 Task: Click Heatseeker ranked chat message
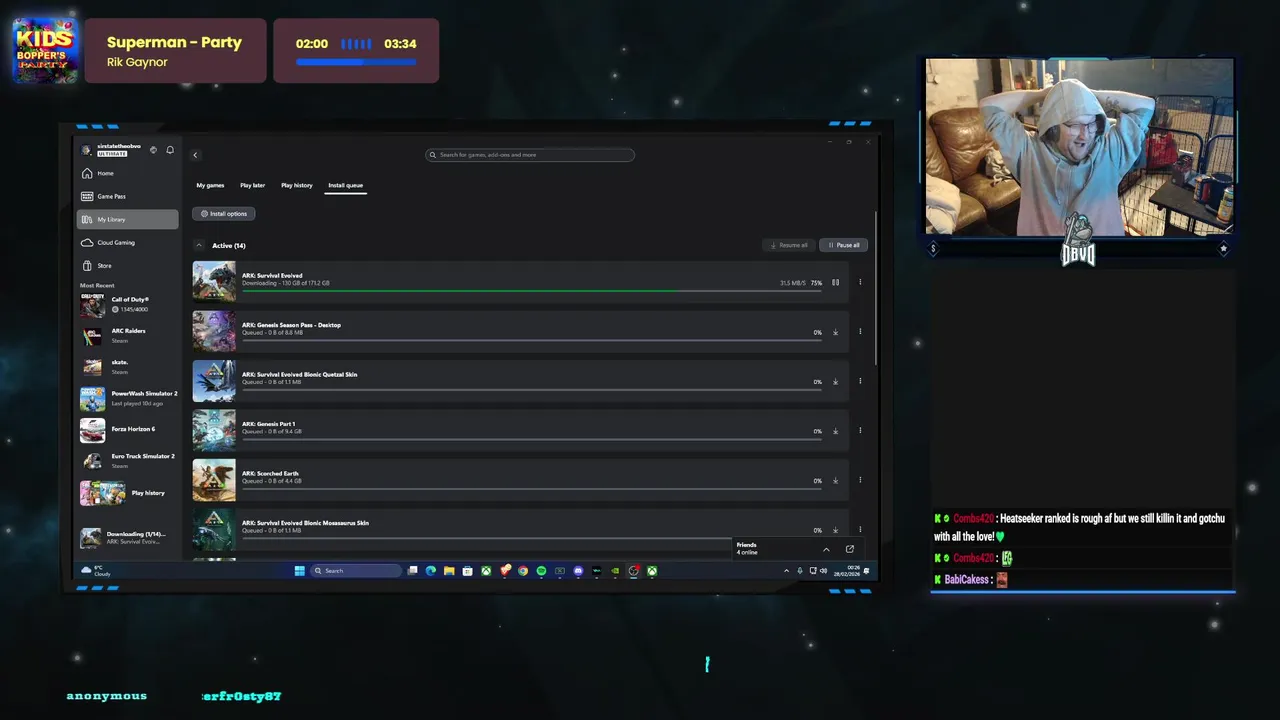(1079, 527)
